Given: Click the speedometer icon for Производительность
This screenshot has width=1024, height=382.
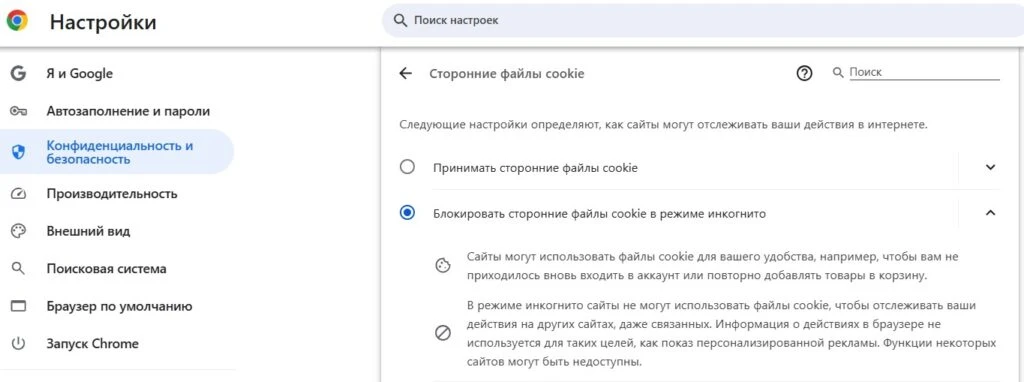Looking at the screenshot, I should [18, 194].
